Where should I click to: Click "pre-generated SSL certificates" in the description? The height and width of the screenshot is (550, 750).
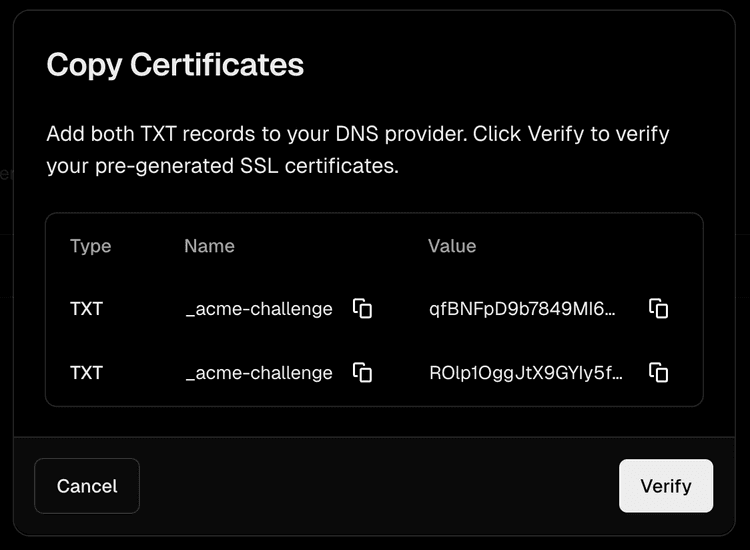tap(261, 166)
